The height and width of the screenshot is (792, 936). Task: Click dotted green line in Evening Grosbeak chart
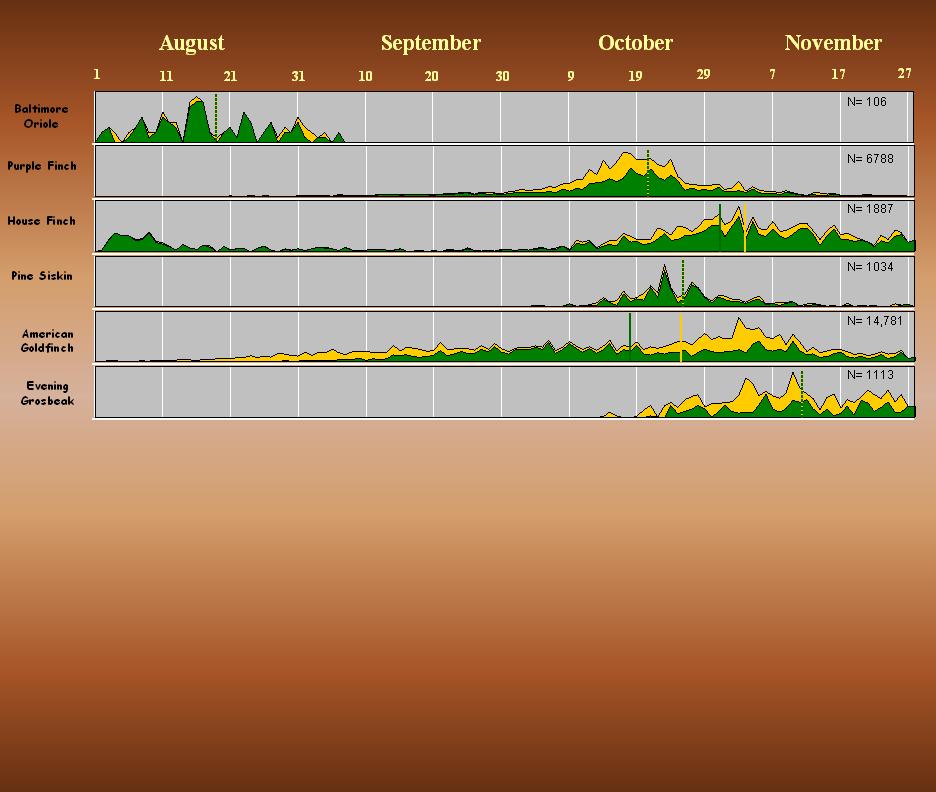point(802,392)
